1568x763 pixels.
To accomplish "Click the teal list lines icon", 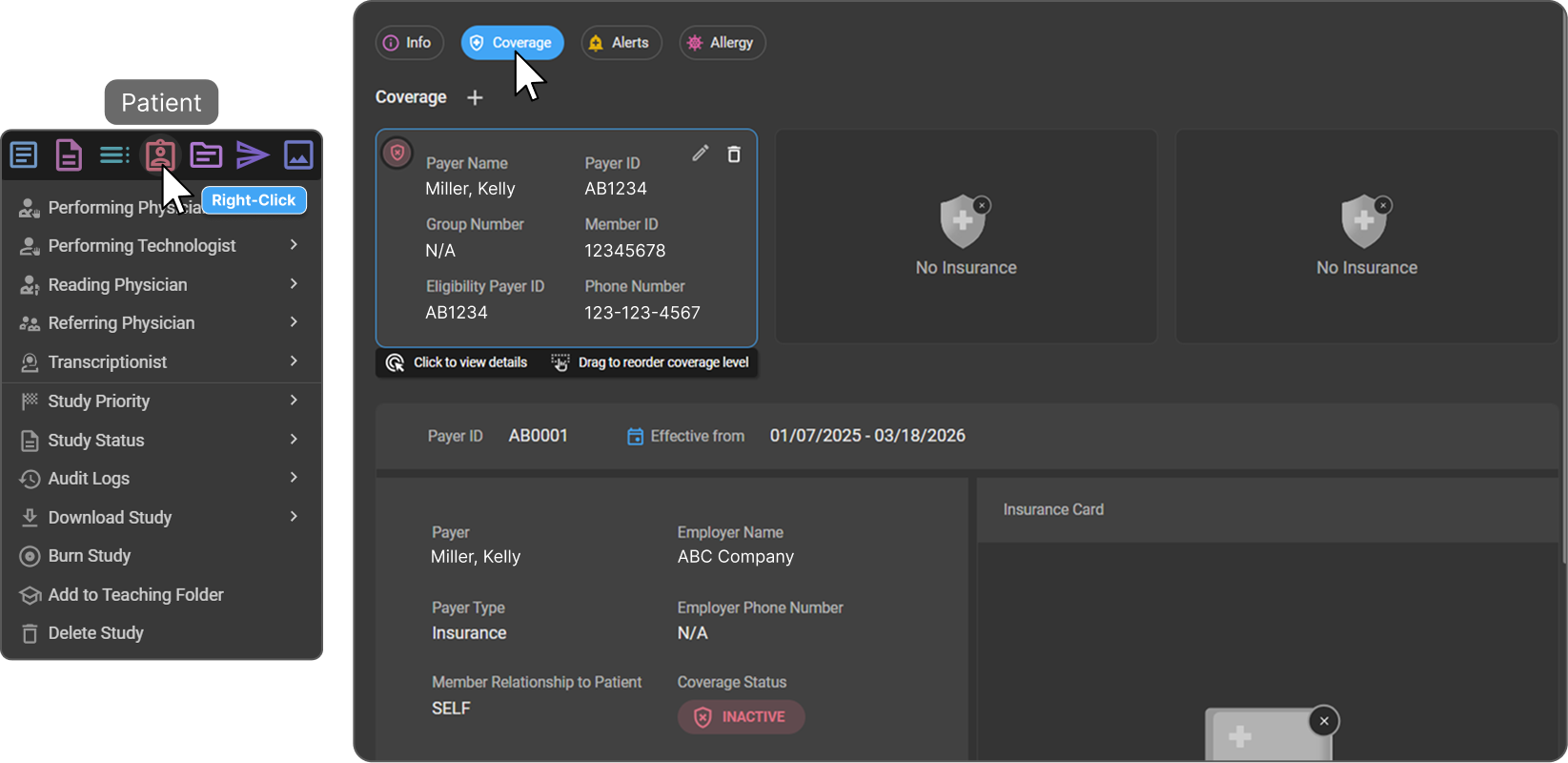I will 114,155.
